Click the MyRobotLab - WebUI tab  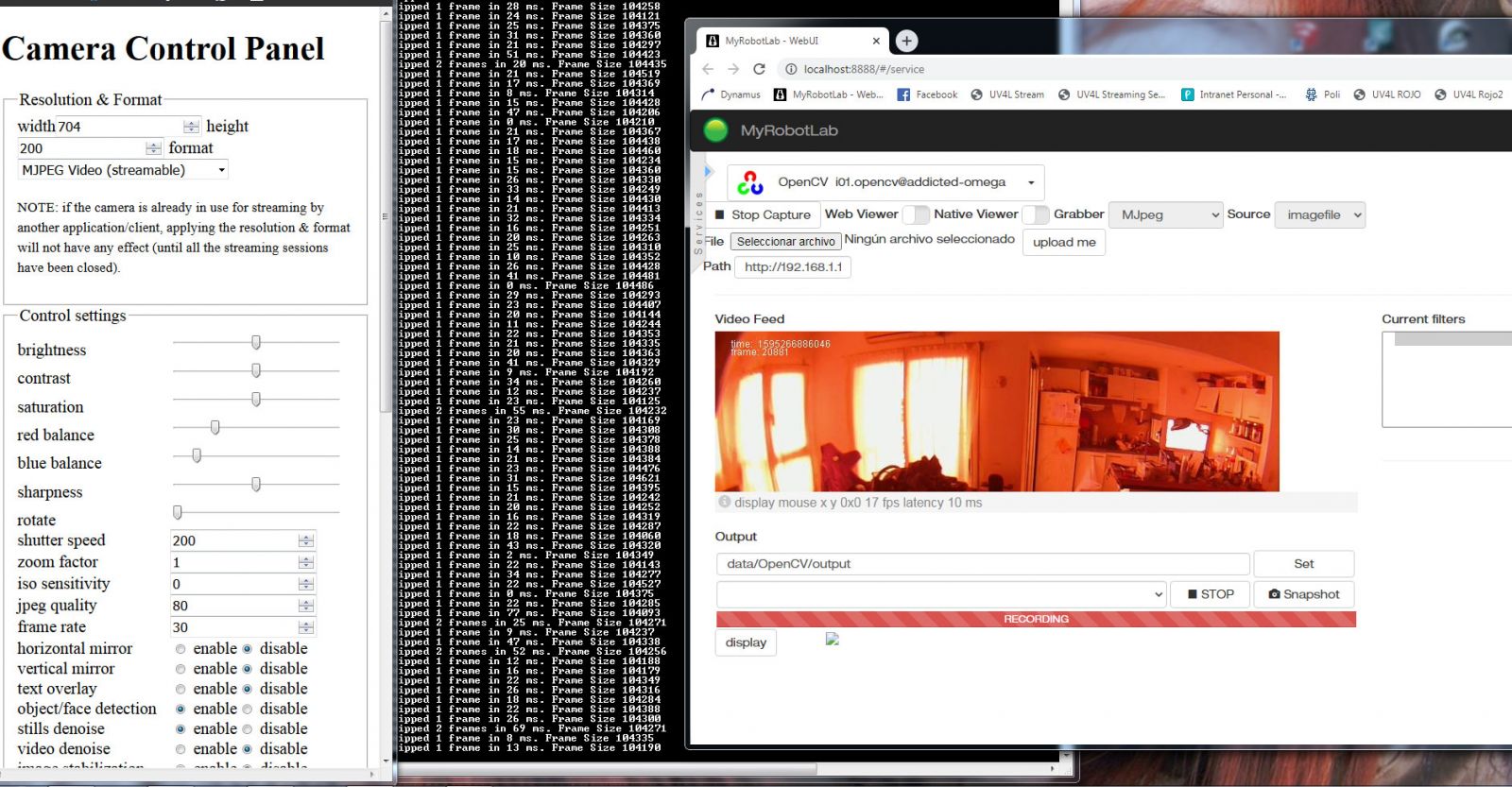[794, 41]
